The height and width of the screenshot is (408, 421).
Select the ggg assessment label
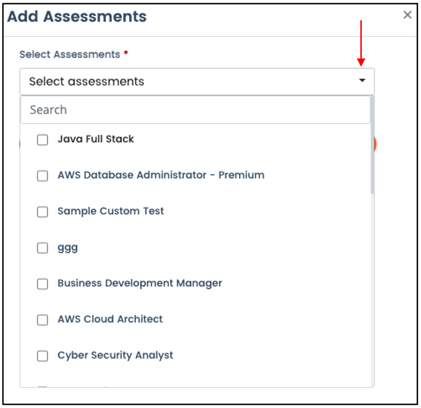68,248
